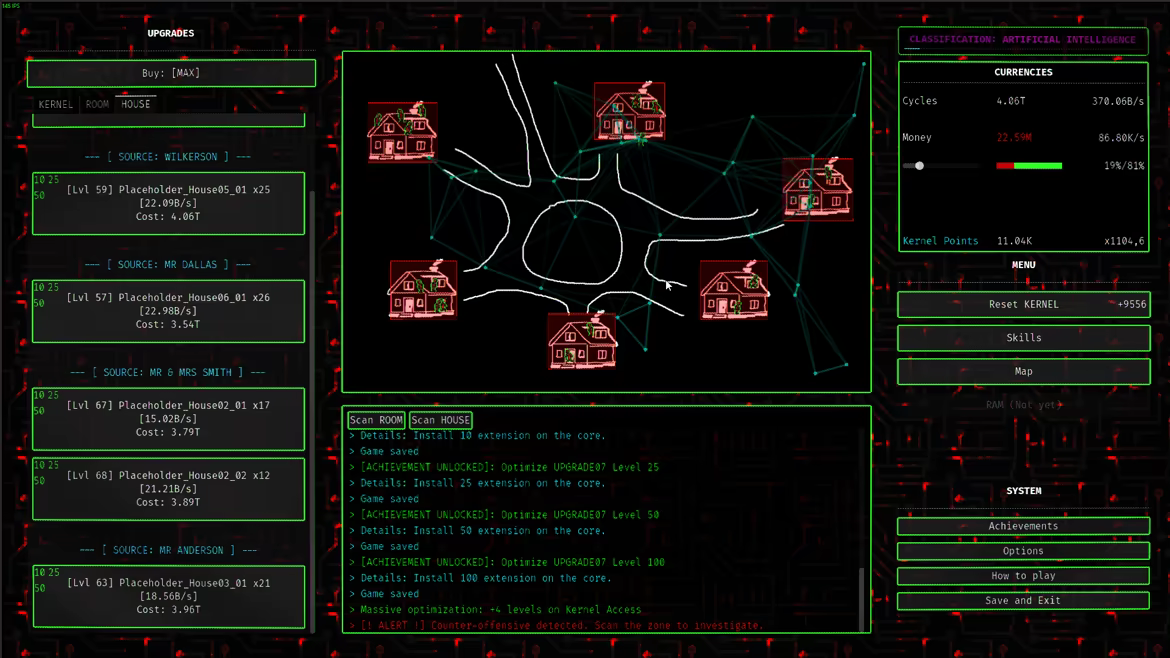Click the Cycles amount 4.06T
The height and width of the screenshot is (658, 1170).
click(x=1010, y=101)
